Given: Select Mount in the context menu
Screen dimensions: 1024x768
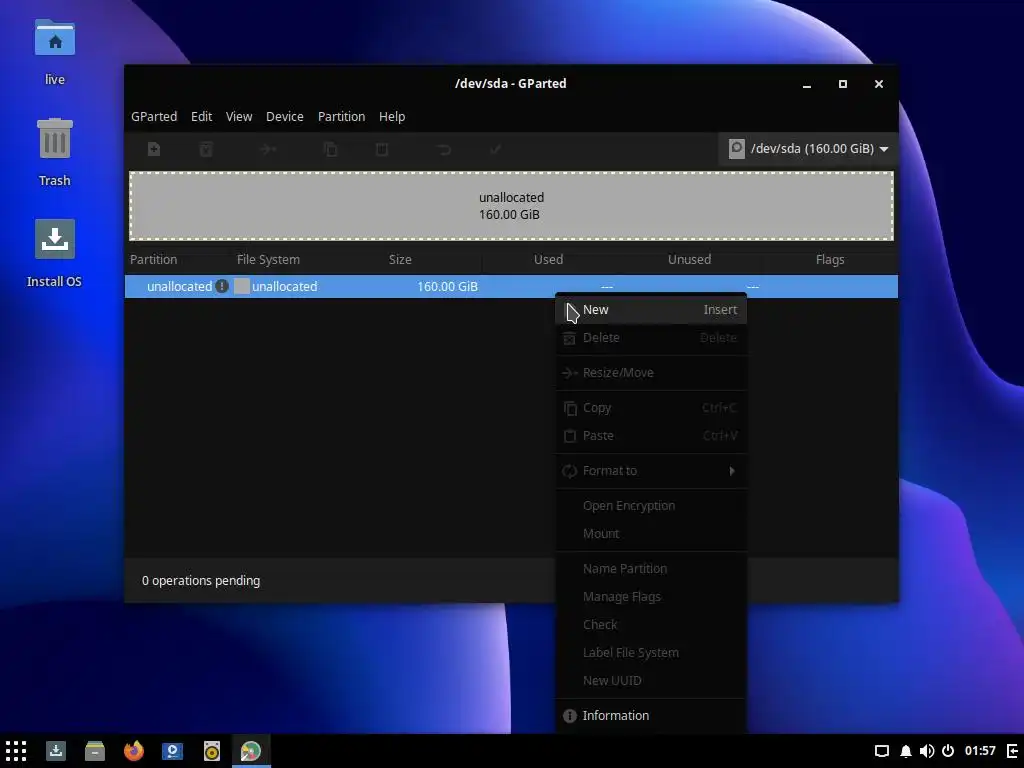Looking at the screenshot, I should (x=650, y=534).
